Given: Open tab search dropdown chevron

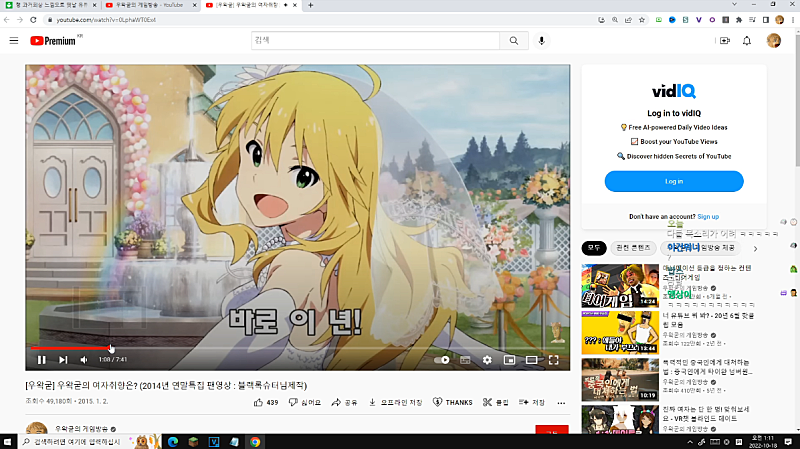Looking at the screenshot, I should point(734,5).
